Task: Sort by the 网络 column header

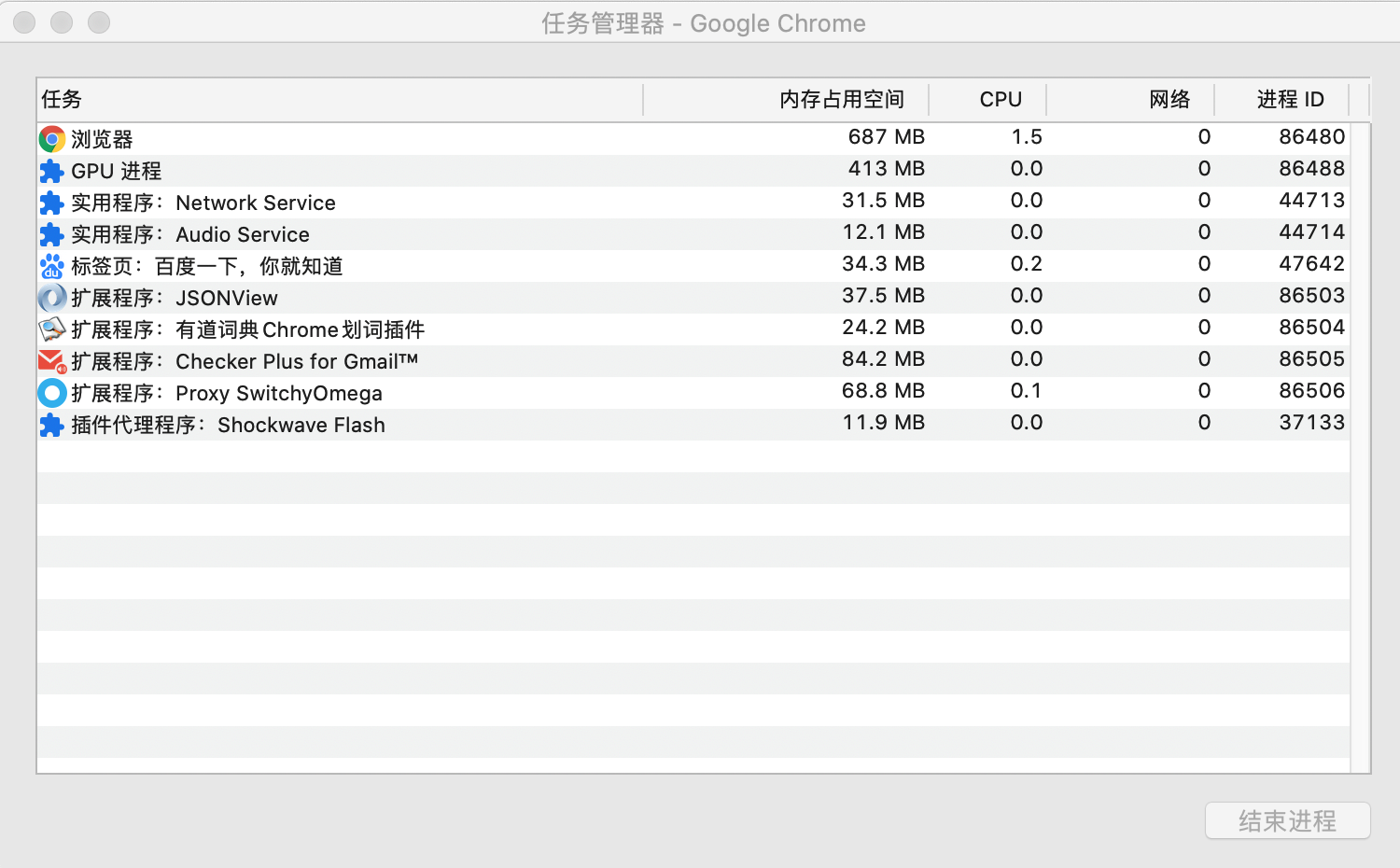Action: tap(1130, 100)
